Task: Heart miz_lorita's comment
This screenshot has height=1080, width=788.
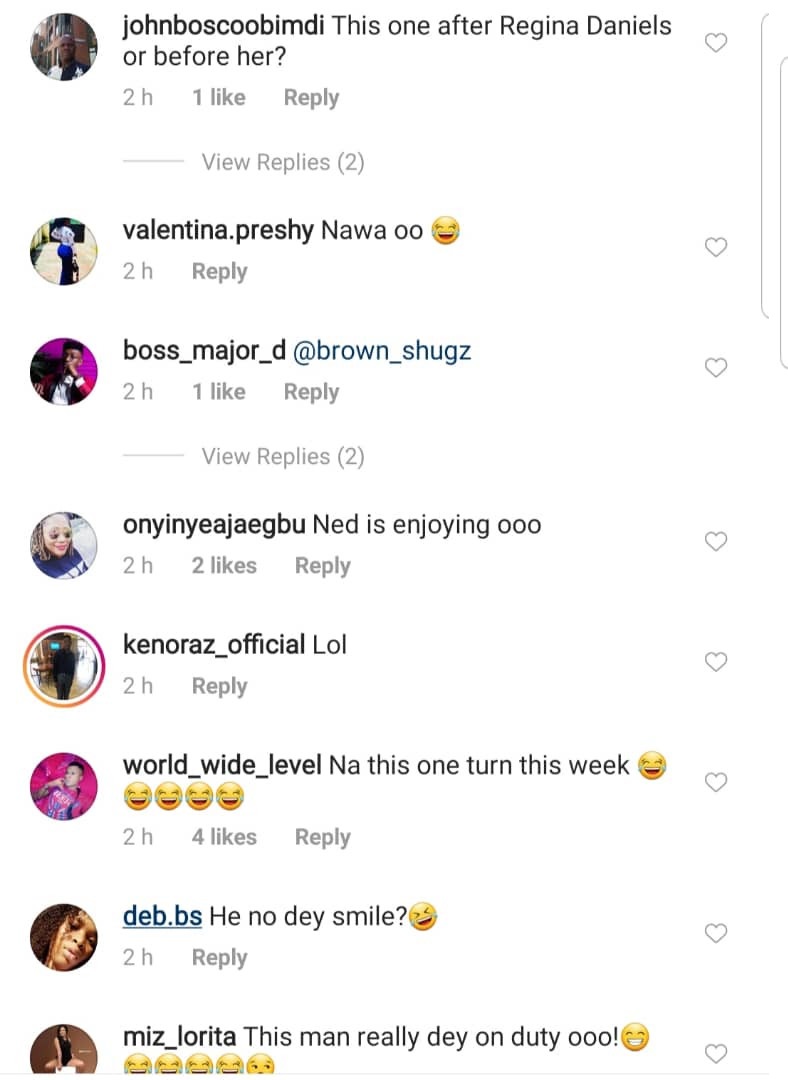Action: [716, 1054]
